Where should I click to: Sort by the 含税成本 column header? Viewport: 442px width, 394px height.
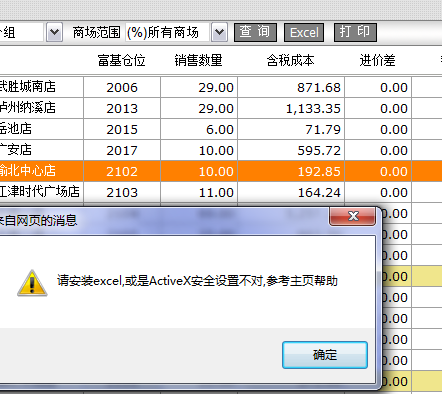coord(291,60)
